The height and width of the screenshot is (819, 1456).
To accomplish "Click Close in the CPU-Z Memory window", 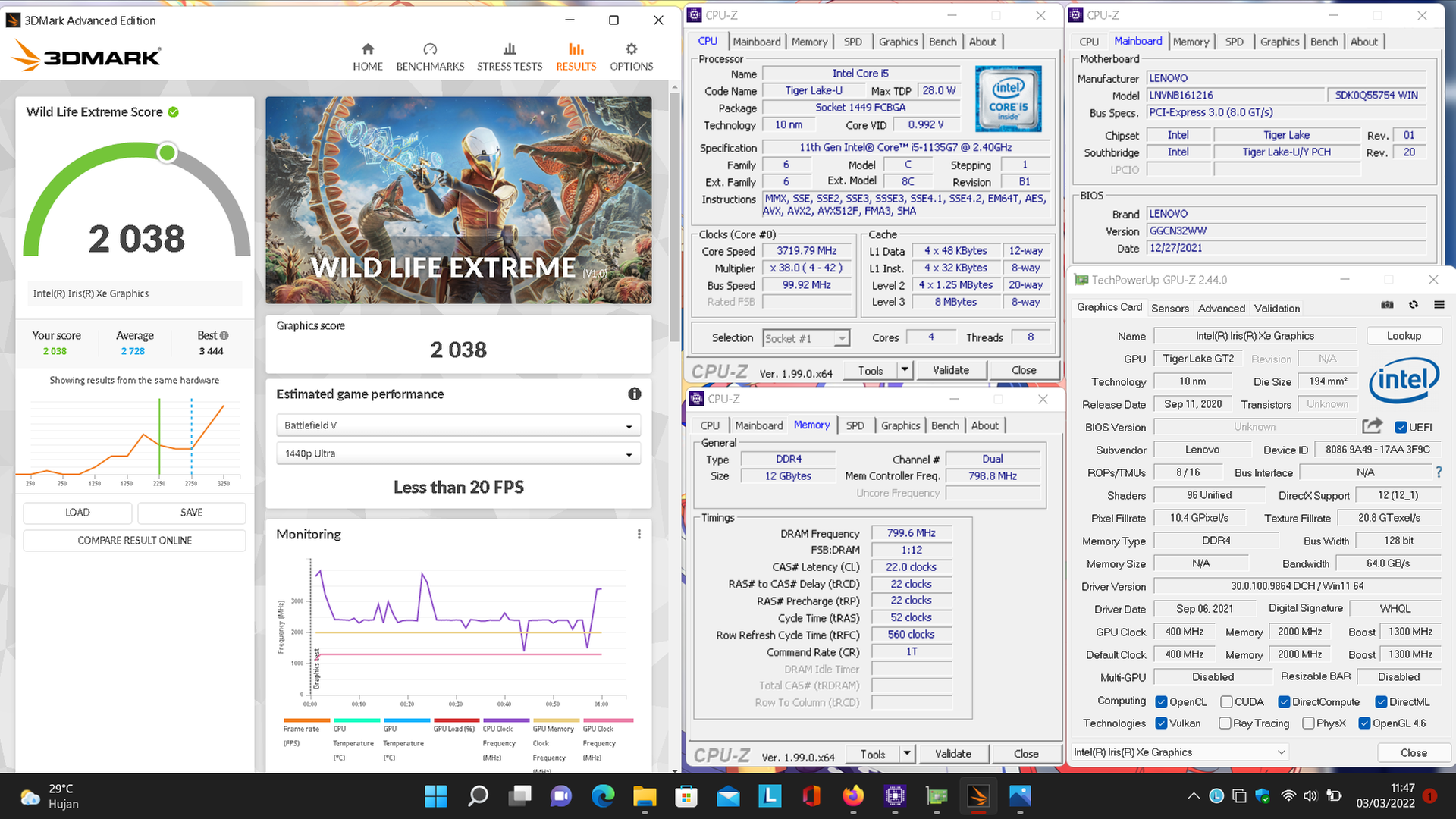I will pos(1026,754).
